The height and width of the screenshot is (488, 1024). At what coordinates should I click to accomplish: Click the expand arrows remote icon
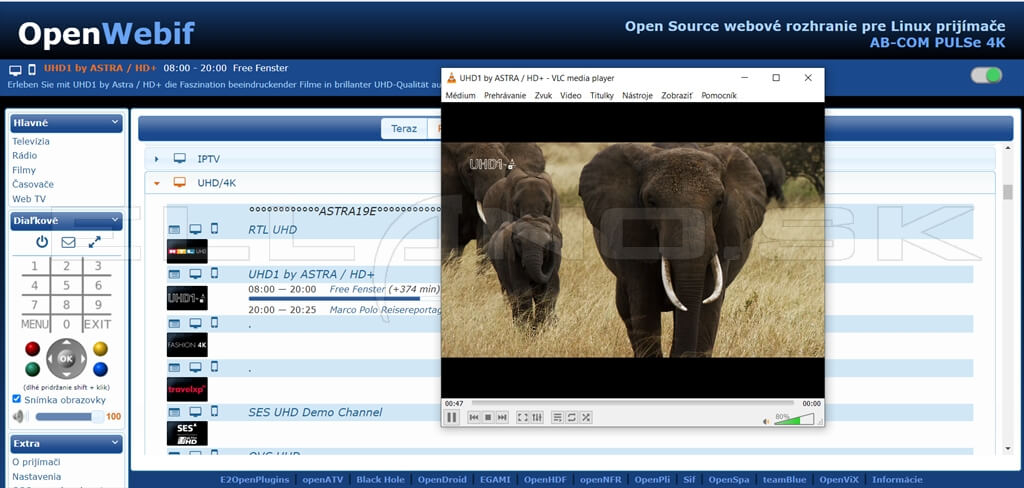pyautogui.click(x=95, y=242)
